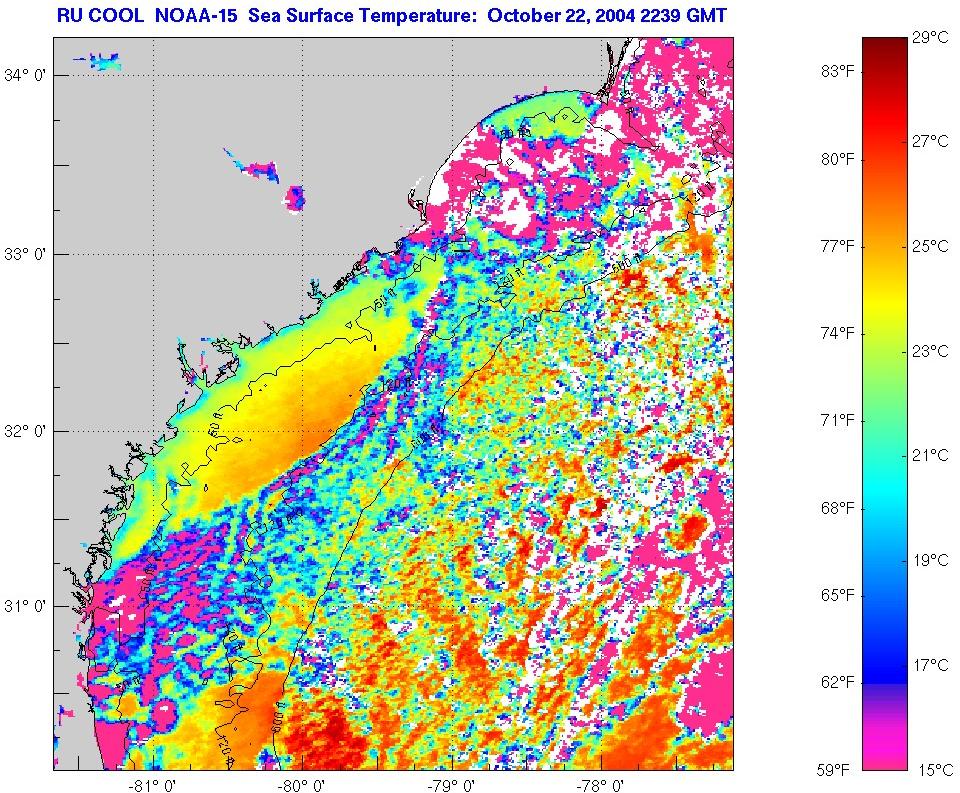Click the '-81° 0'' longitude label
Viewport: 960px width, 793px height.
click(x=153, y=784)
